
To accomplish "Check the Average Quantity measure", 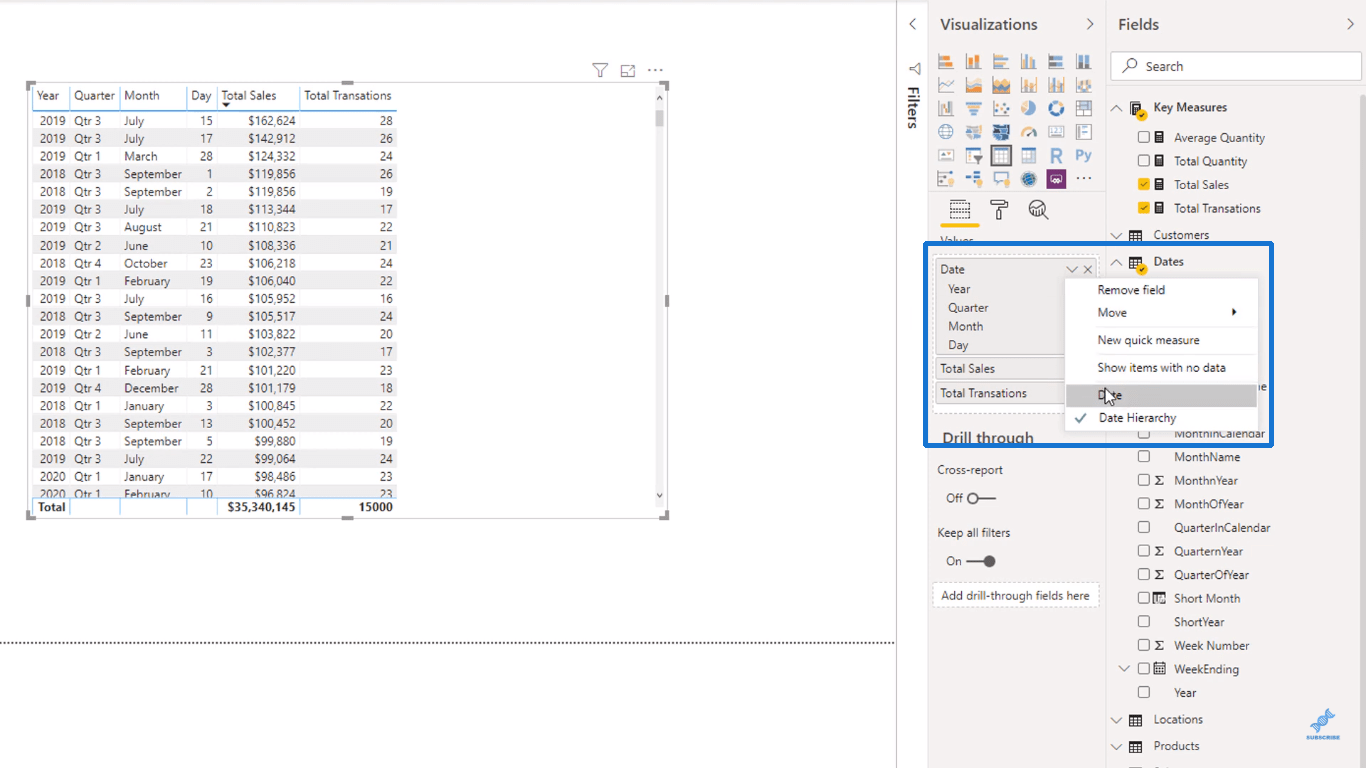I will (1144, 137).
